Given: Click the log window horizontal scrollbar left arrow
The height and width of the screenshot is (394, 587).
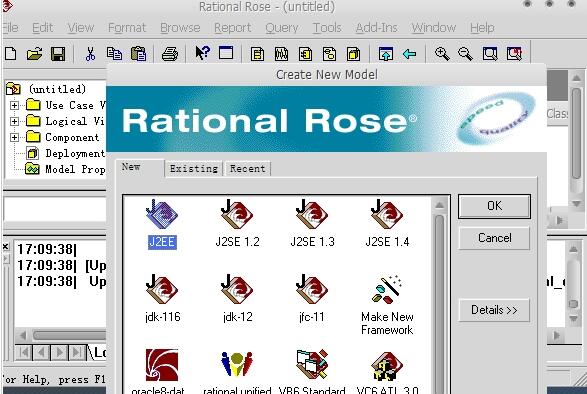Looking at the screenshot, I should click(23, 335).
